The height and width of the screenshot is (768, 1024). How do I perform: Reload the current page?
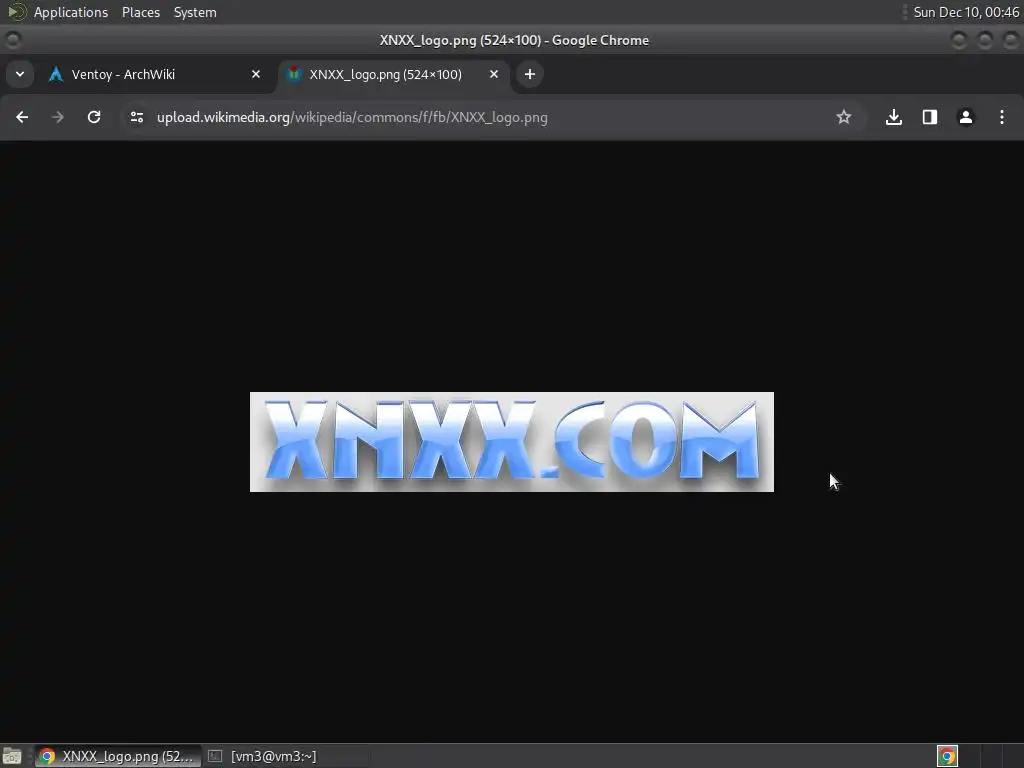point(94,117)
